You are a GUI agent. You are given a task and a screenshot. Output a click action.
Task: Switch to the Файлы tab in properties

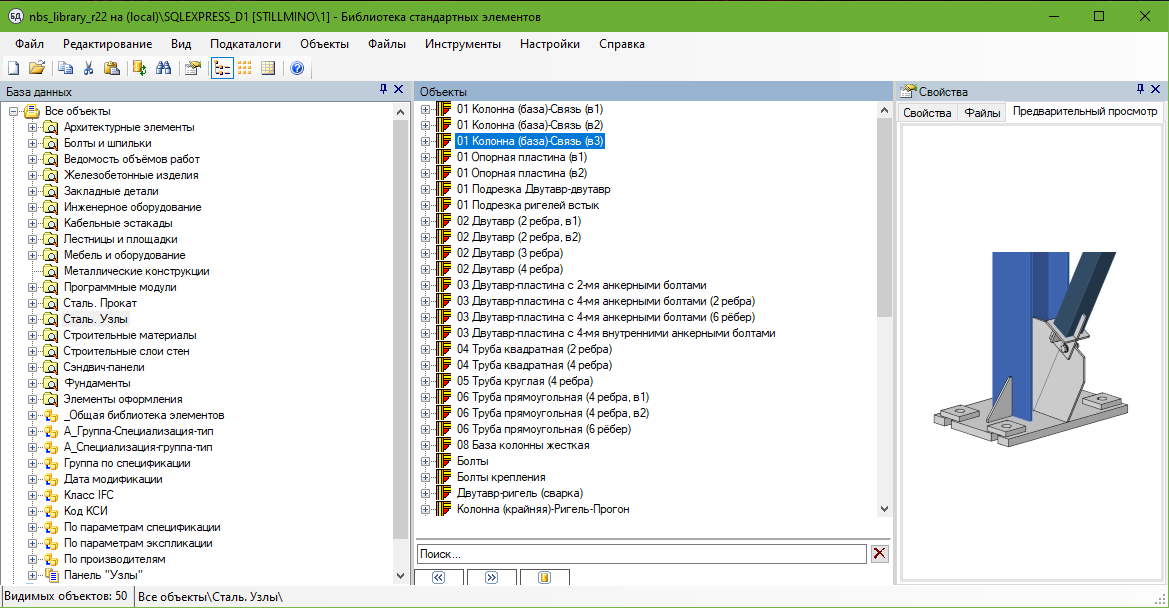click(x=982, y=113)
